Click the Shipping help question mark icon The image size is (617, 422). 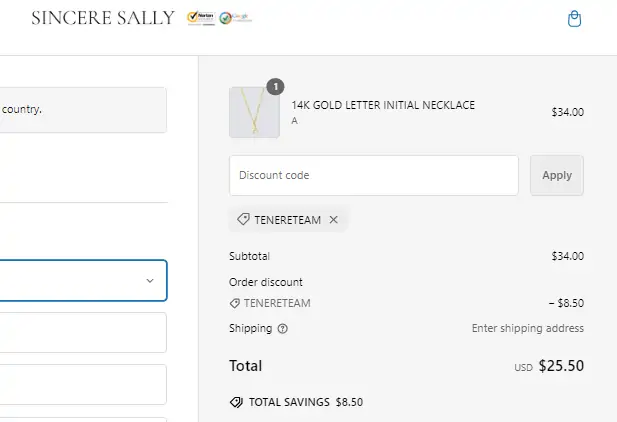point(282,328)
